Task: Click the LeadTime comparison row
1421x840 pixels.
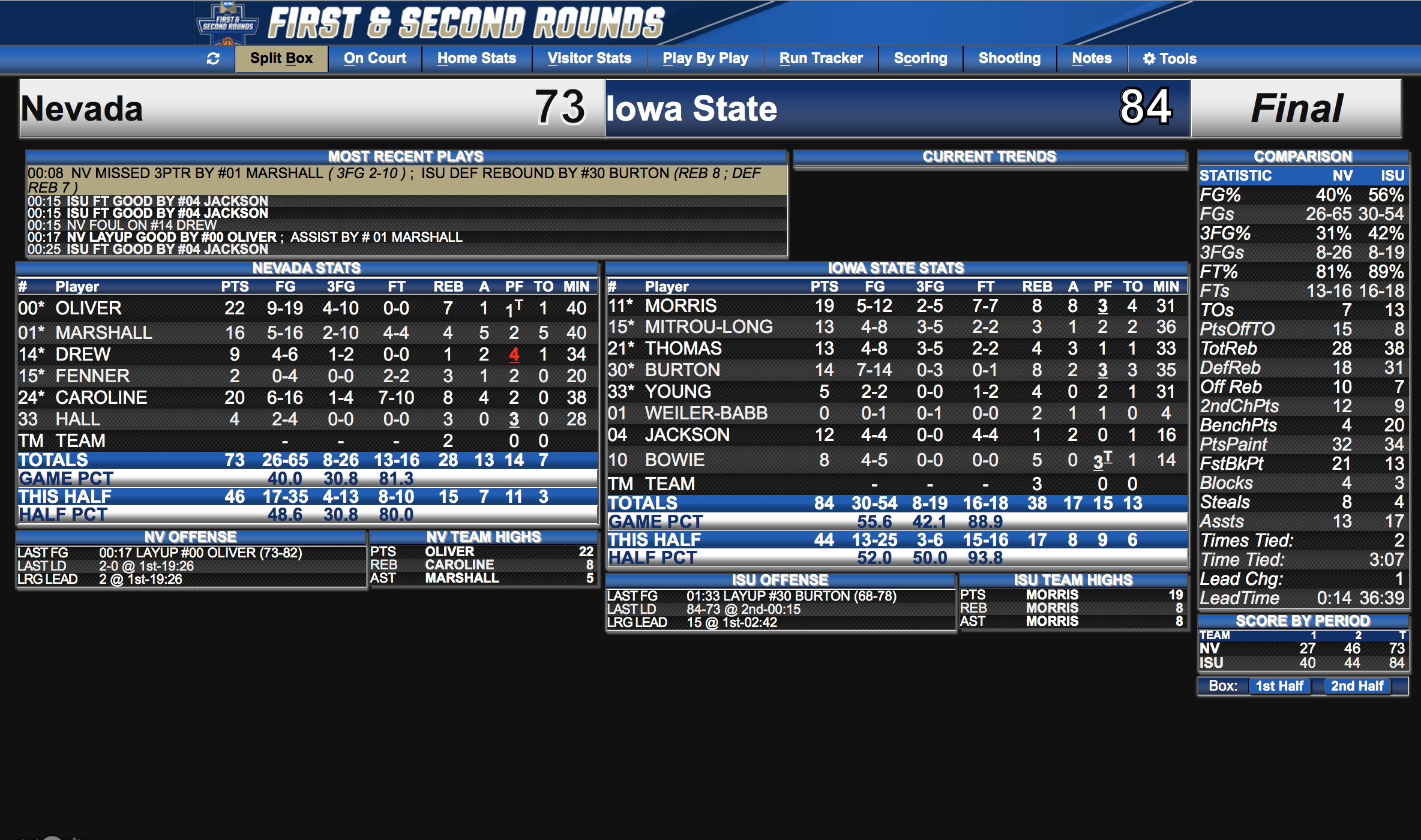Action: coord(1302,598)
